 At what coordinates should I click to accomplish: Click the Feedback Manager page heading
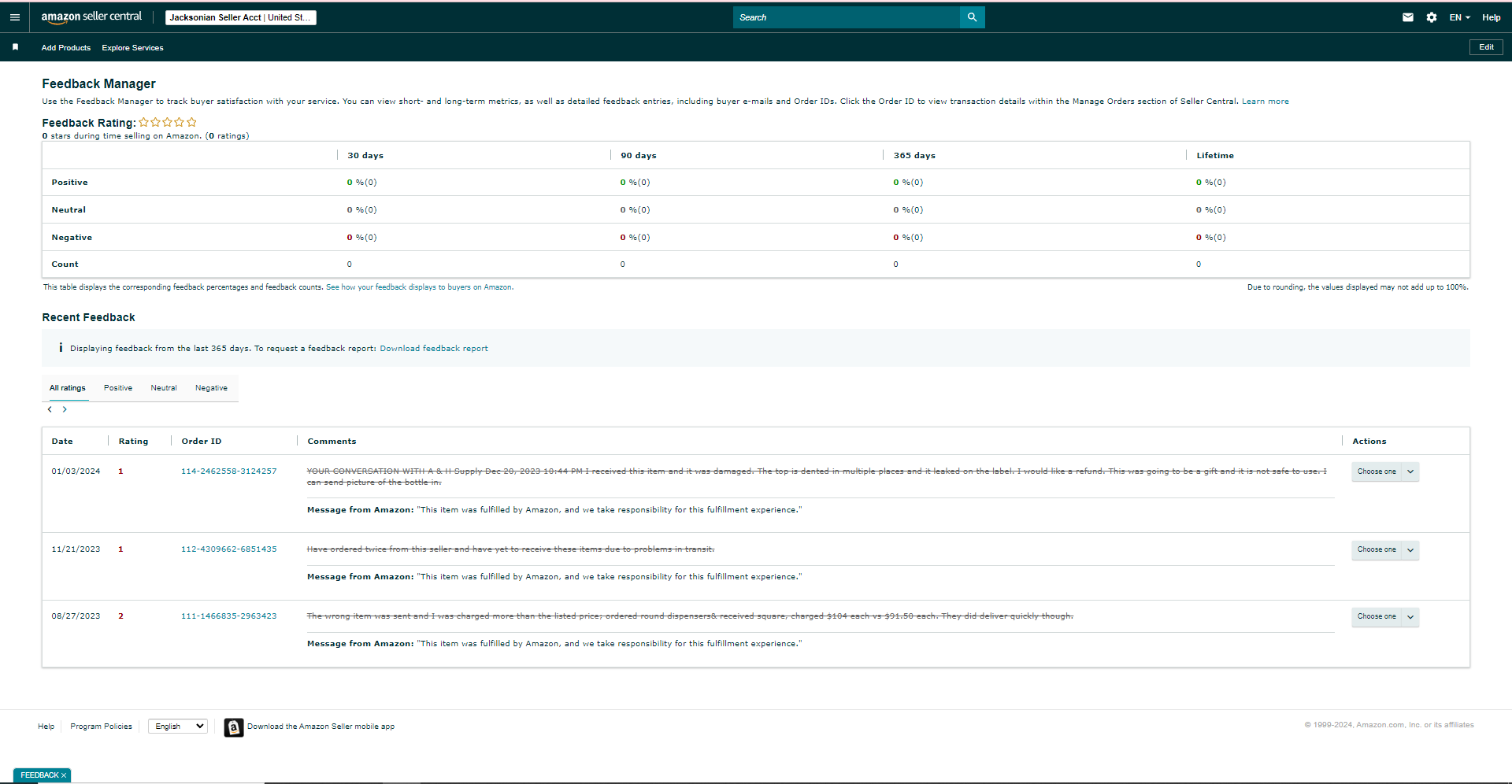(98, 84)
